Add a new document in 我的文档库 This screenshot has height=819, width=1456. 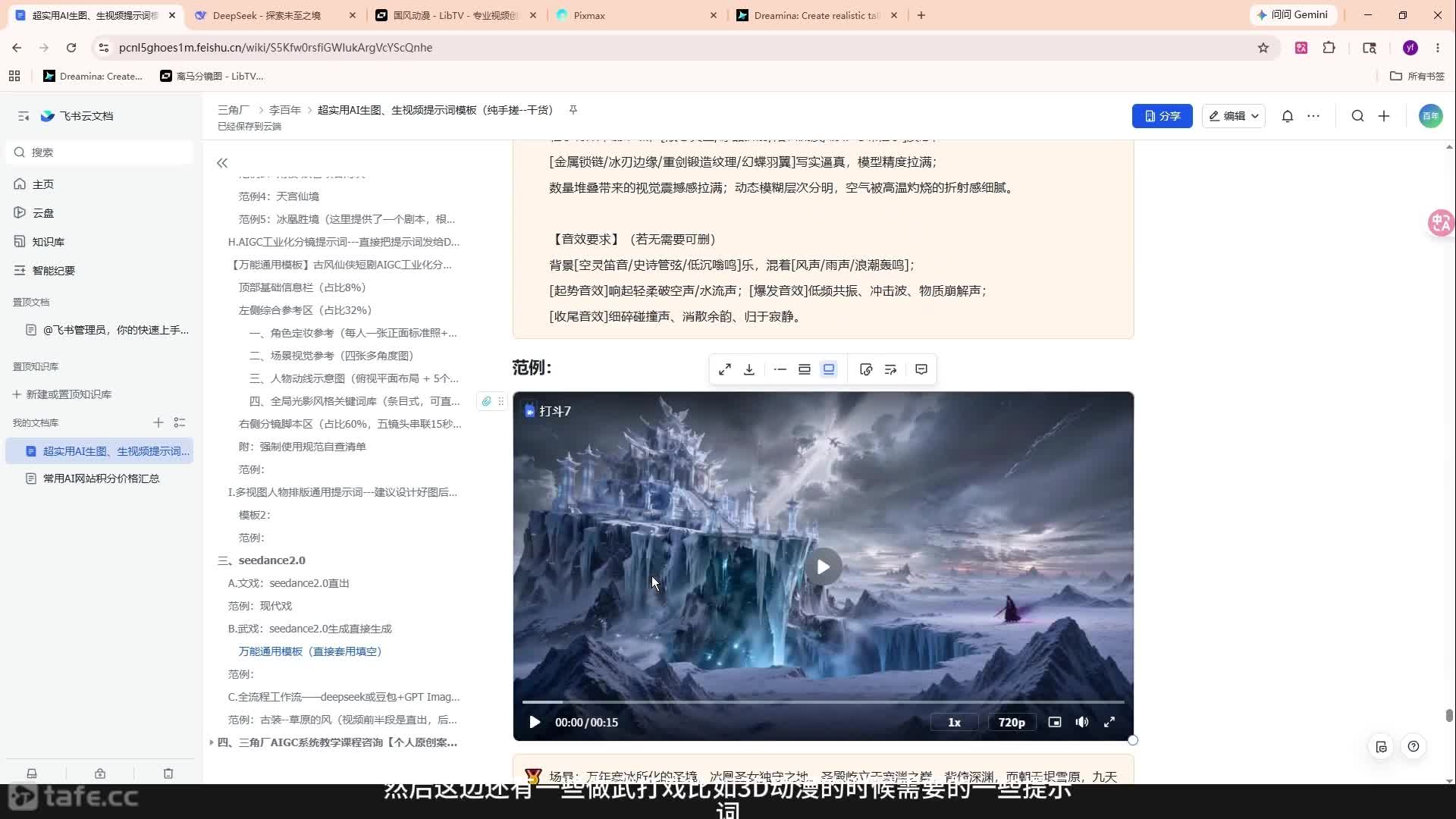pos(158,422)
